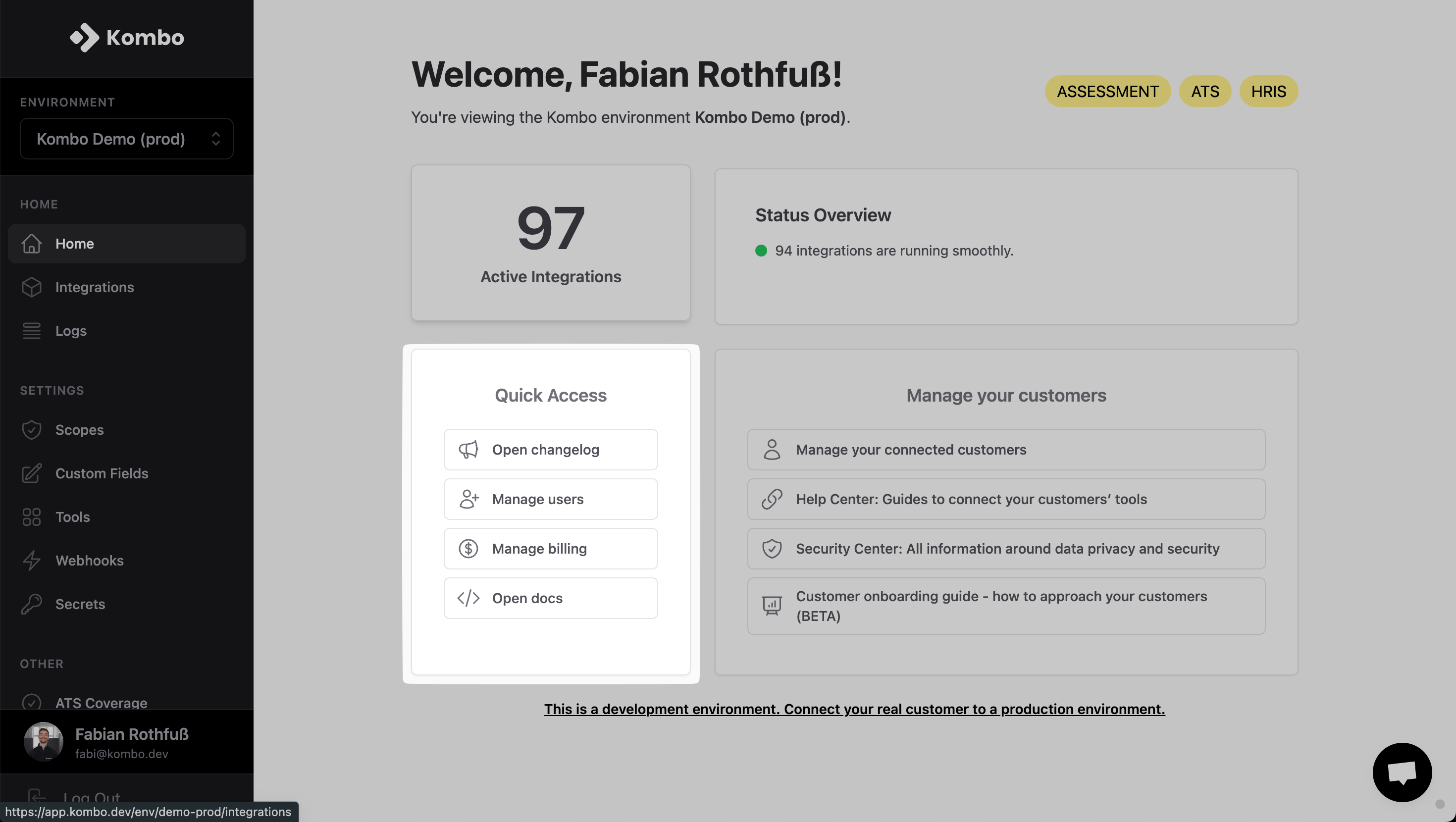Click the HRIS badge

tap(1268, 91)
